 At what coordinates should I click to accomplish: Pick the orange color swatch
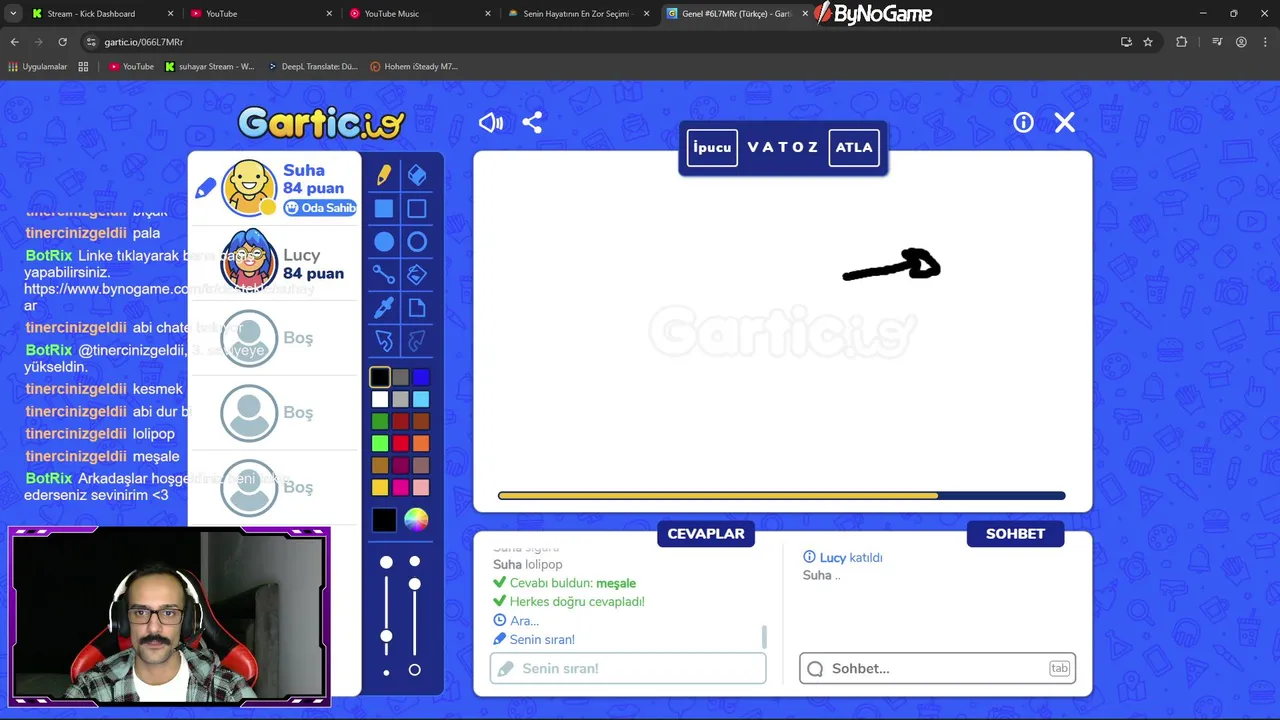421,443
